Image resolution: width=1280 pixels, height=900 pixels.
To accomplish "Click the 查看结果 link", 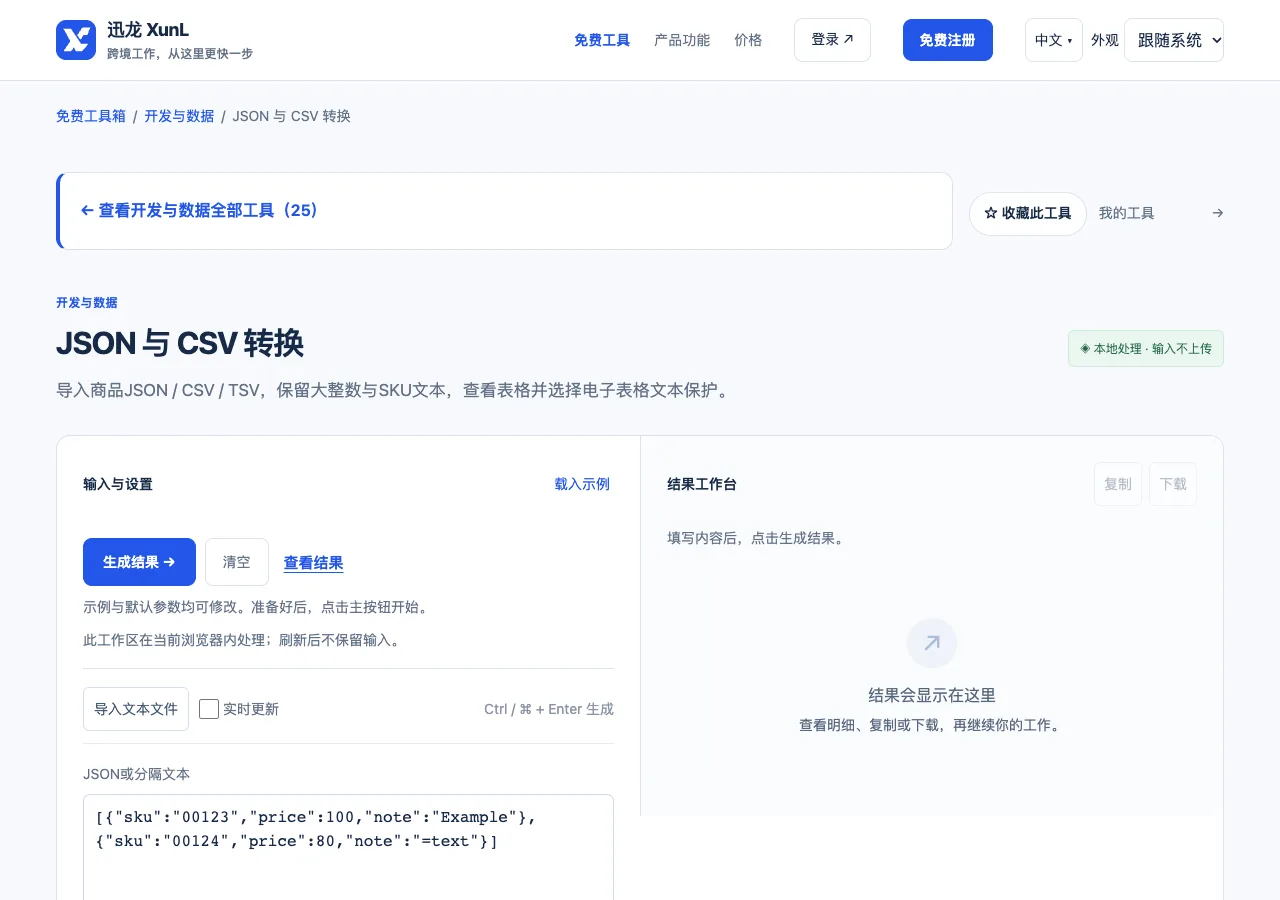I will point(313,563).
